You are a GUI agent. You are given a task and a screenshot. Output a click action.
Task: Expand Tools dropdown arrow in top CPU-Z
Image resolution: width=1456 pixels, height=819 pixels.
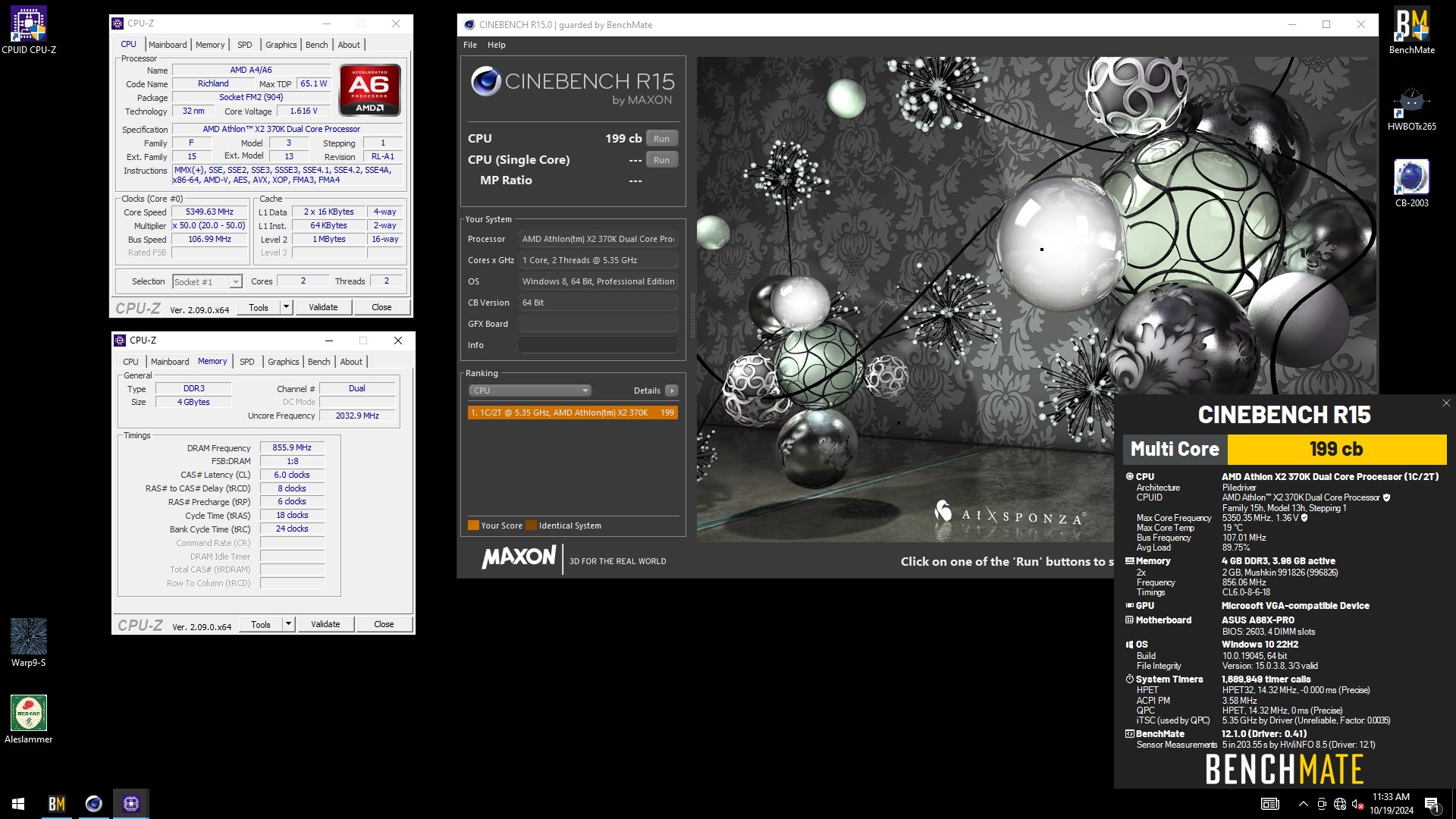[286, 307]
